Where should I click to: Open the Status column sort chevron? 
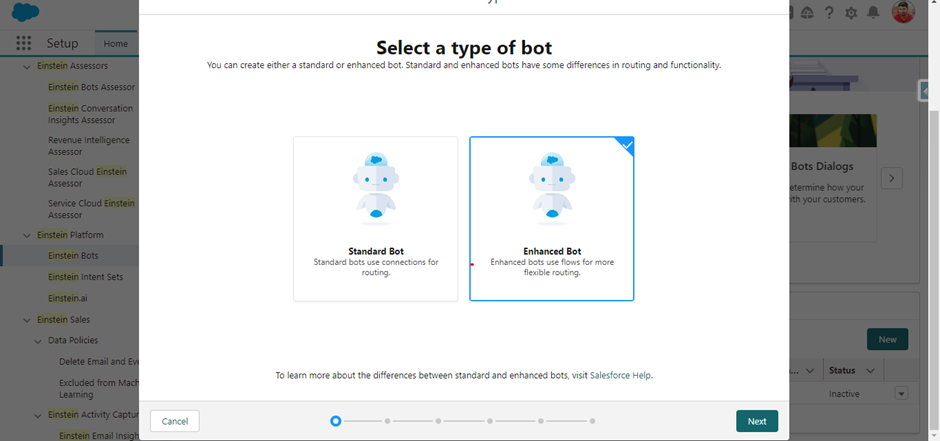coord(870,371)
